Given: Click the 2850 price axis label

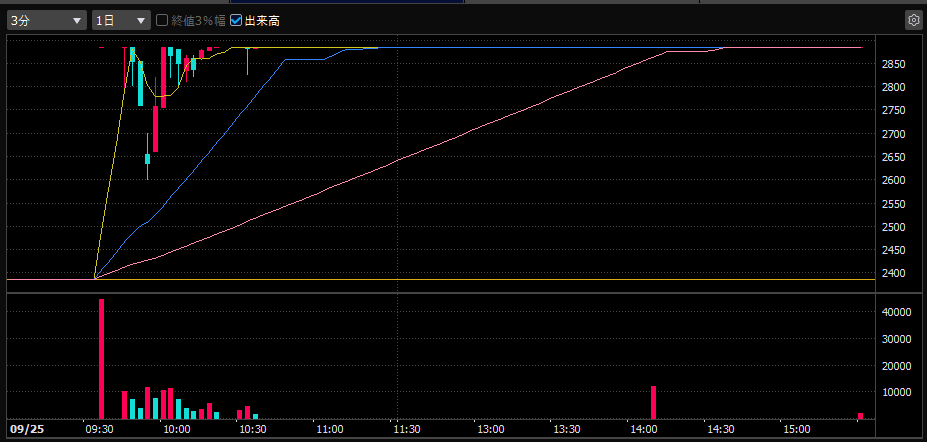Looking at the screenshot, I should 894,64.
